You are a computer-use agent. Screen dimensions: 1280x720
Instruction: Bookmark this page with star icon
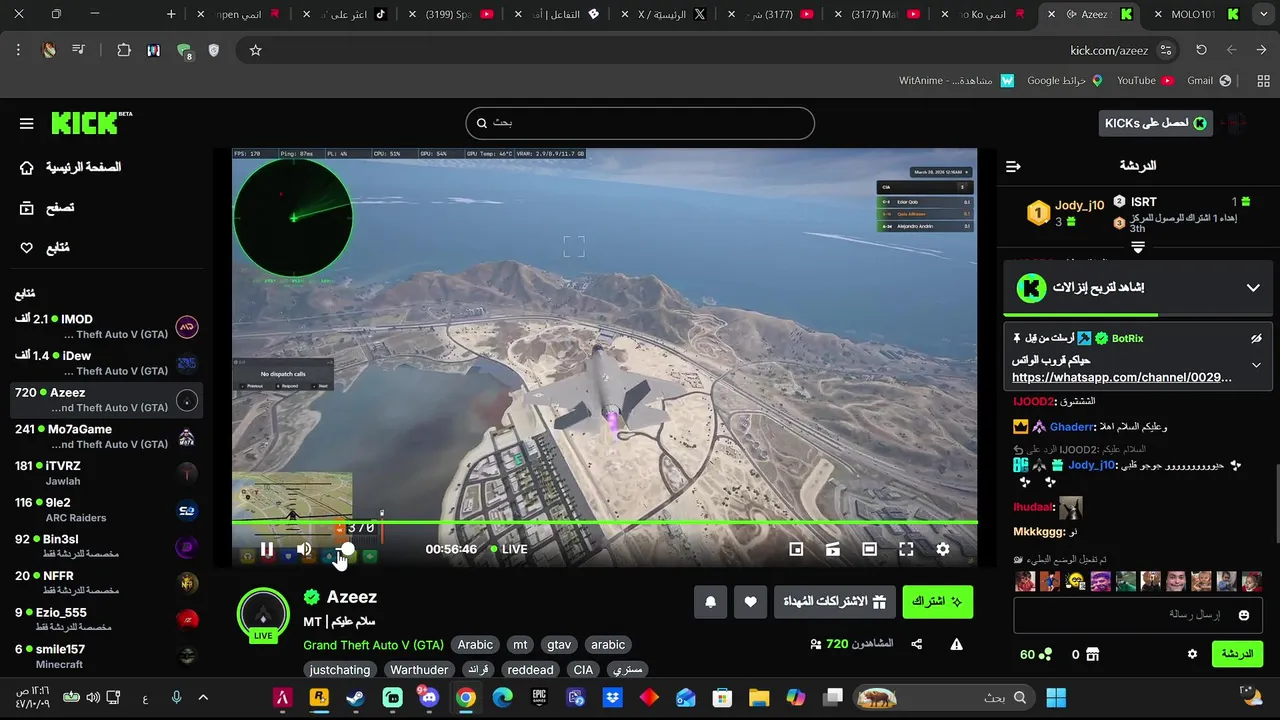pos(255,50)
